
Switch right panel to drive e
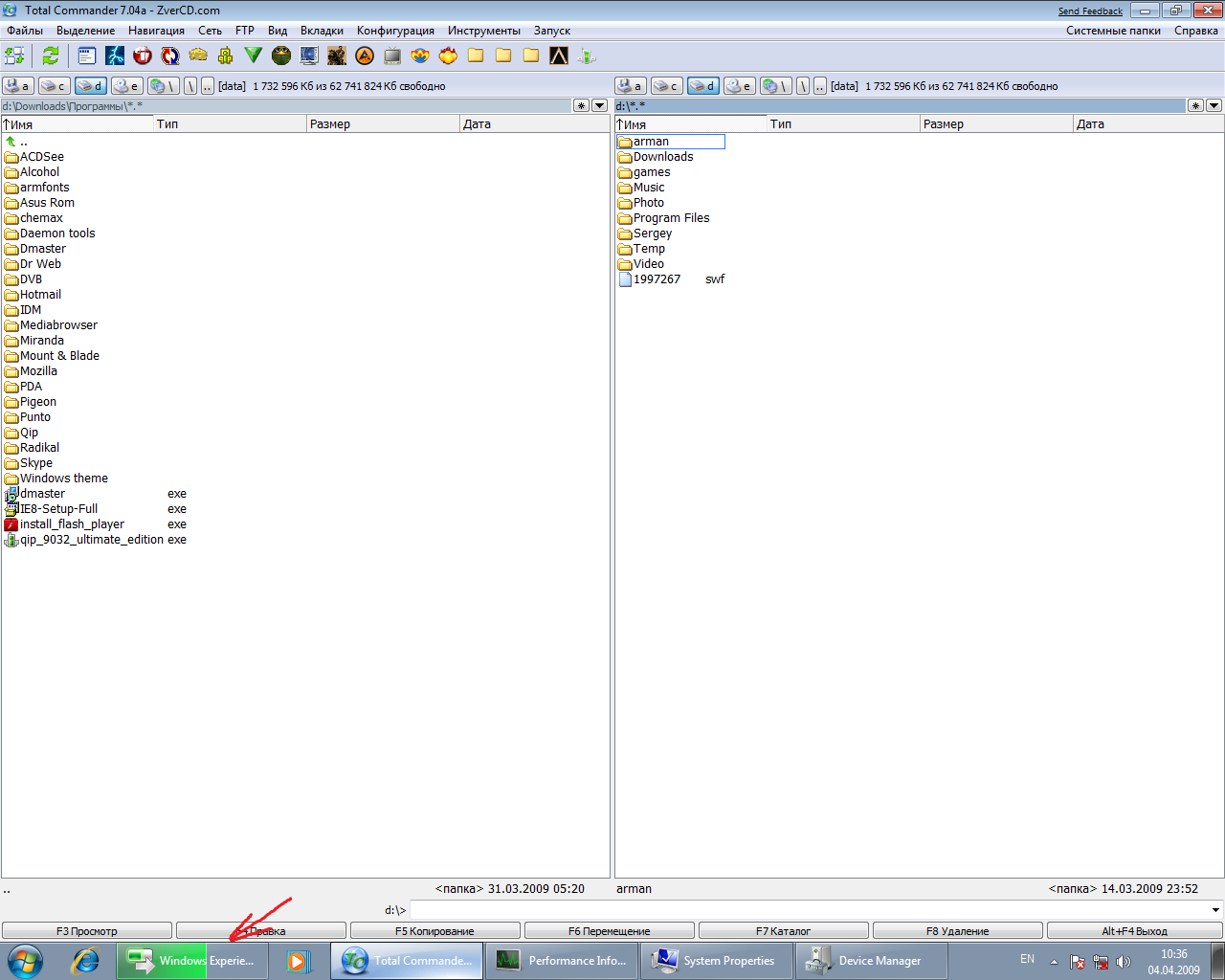click(x=739, y=86)
